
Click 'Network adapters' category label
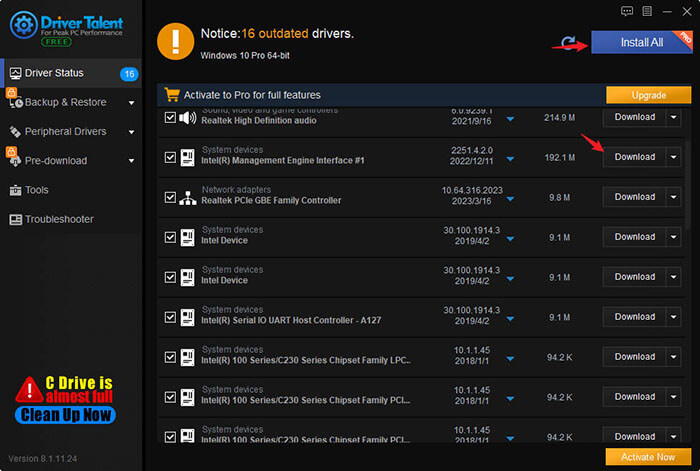[x=236, y=190]
